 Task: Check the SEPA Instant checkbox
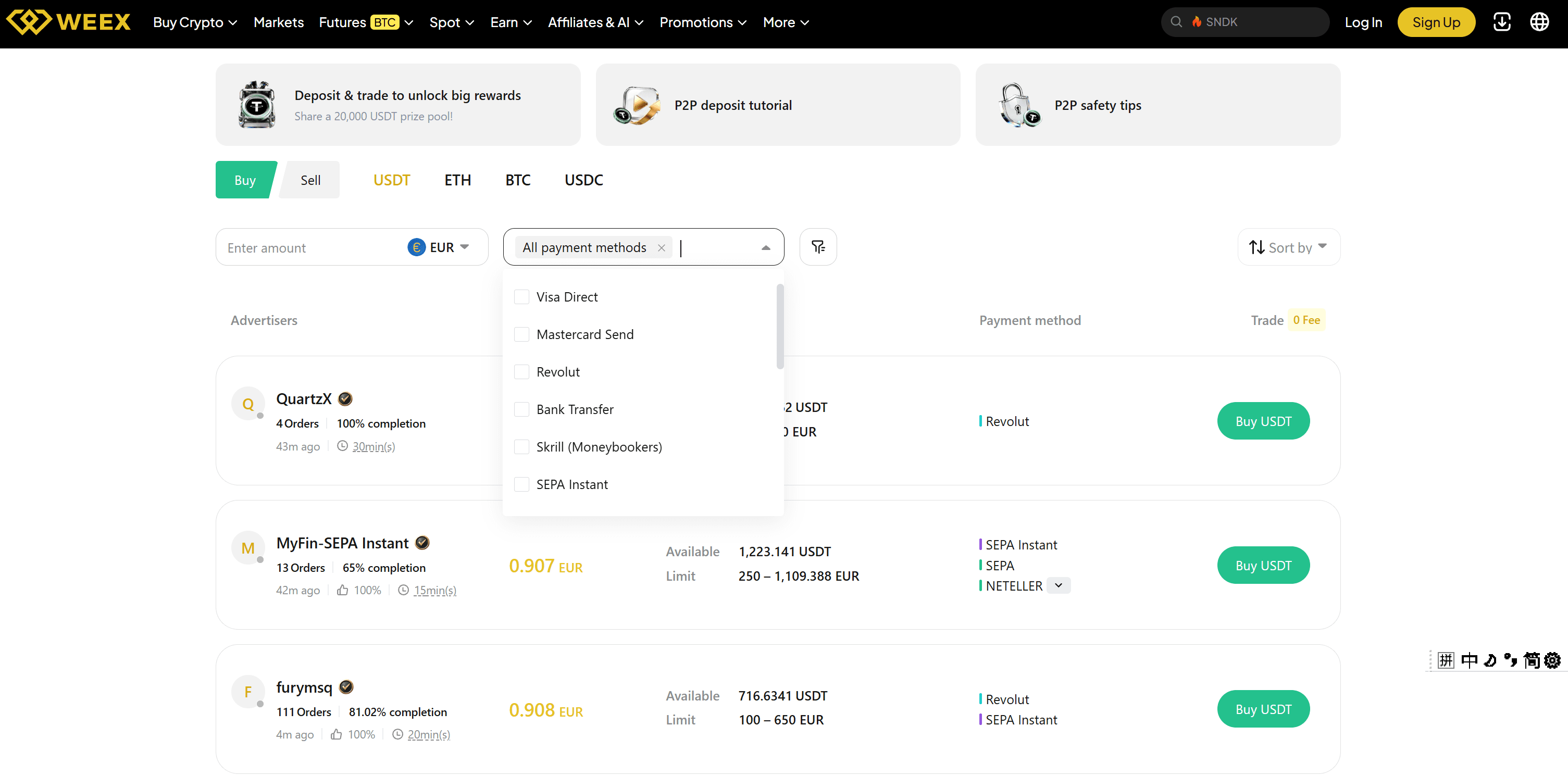tap(521, 484)
